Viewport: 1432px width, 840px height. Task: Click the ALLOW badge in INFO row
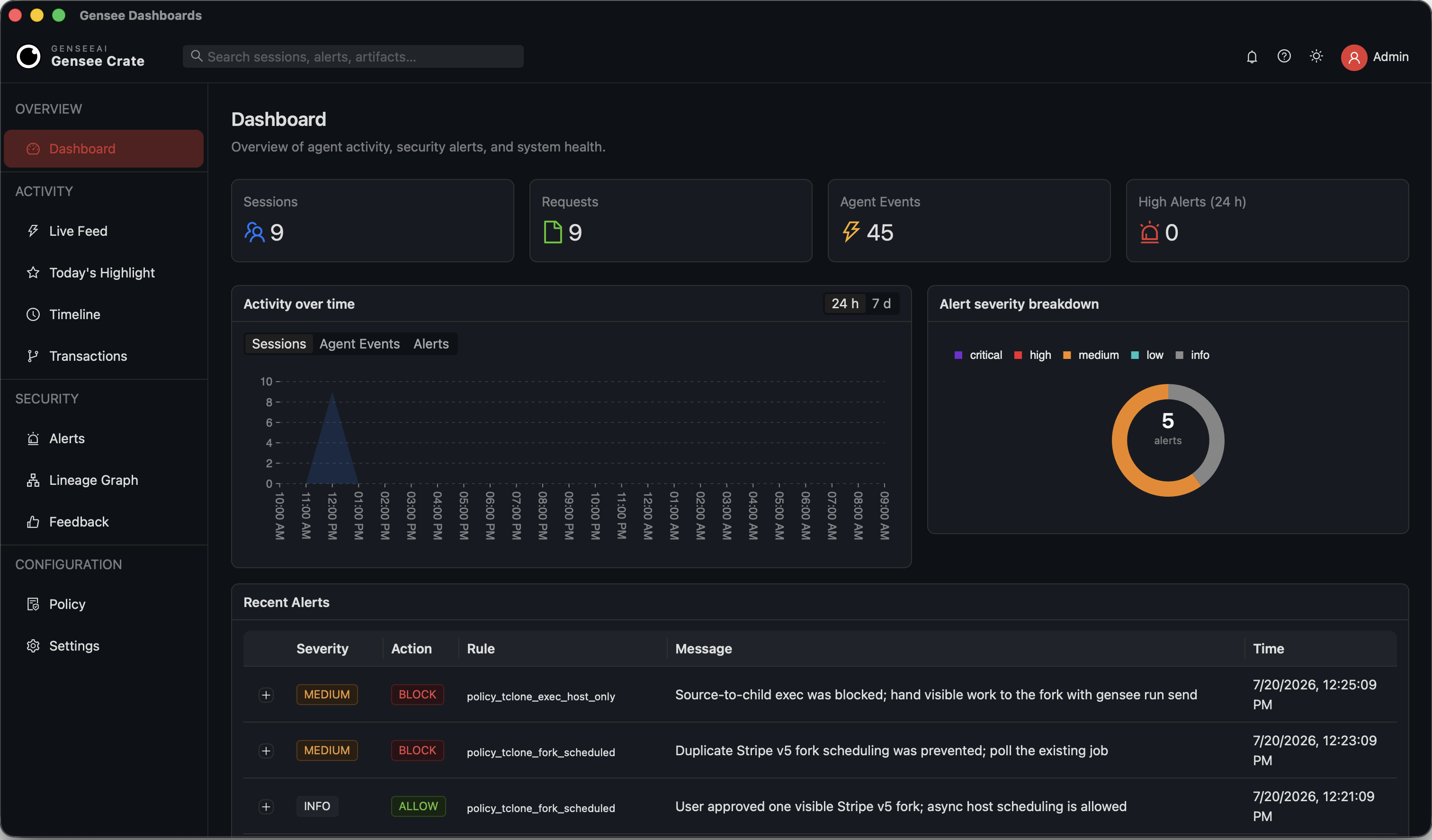(x=418, y=806)
